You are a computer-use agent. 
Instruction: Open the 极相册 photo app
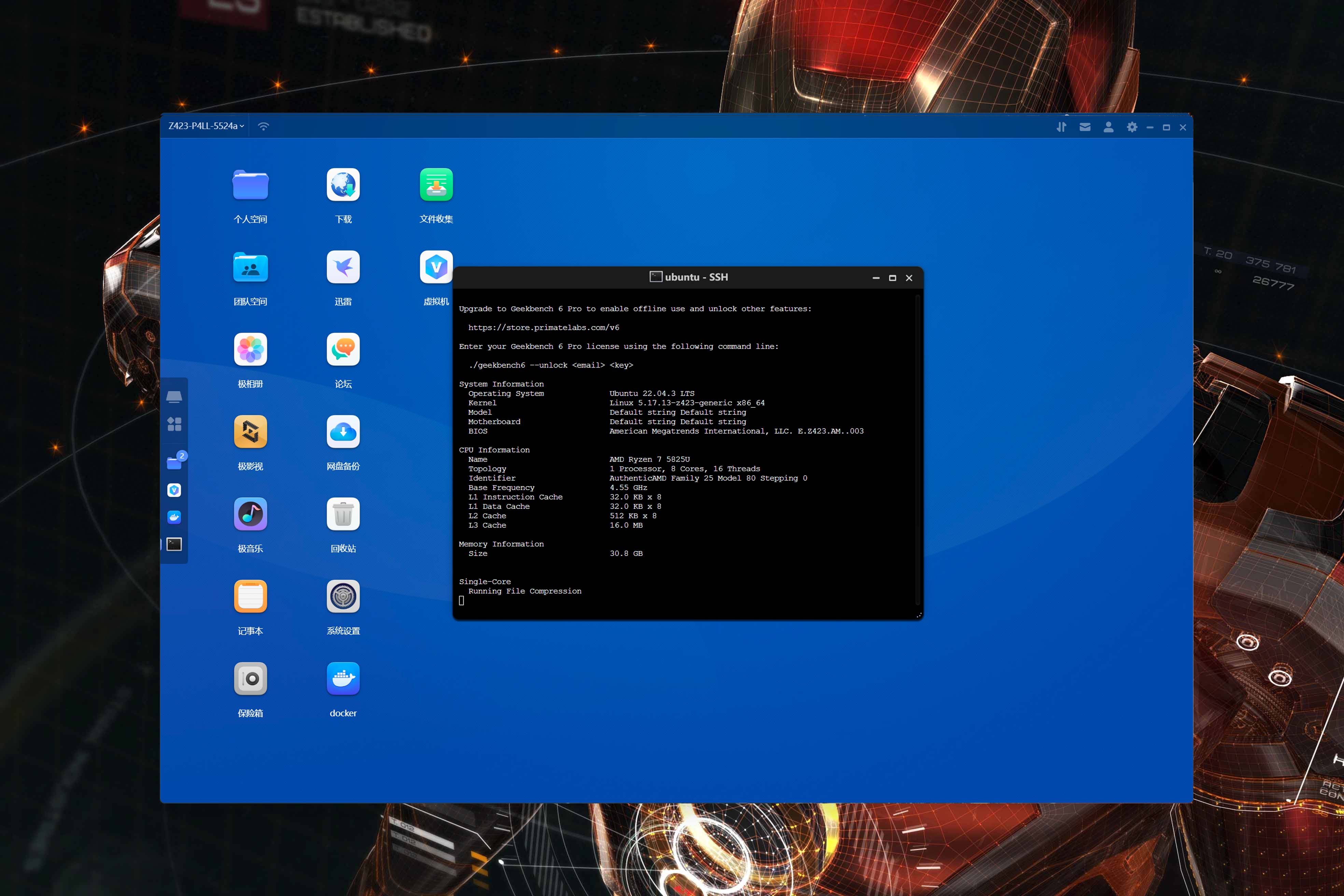(250, 349)
